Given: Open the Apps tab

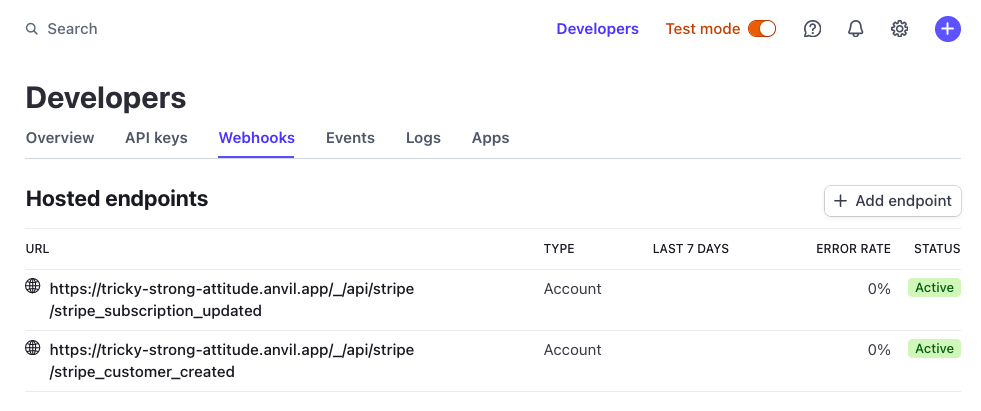Looking at the screenshot, I should click(490, 138).
